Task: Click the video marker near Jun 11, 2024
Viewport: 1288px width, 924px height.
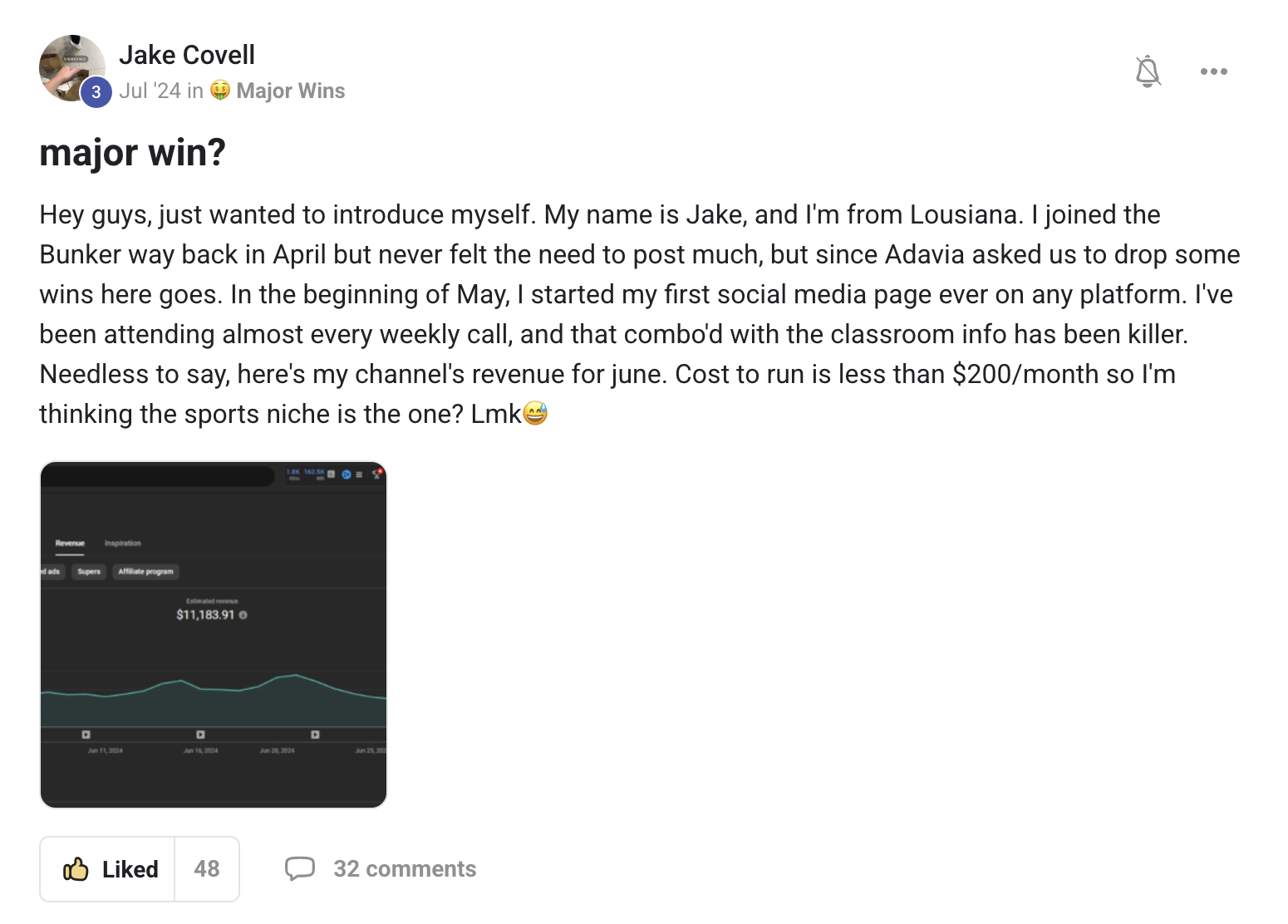Action: click(x=86, y=735)
